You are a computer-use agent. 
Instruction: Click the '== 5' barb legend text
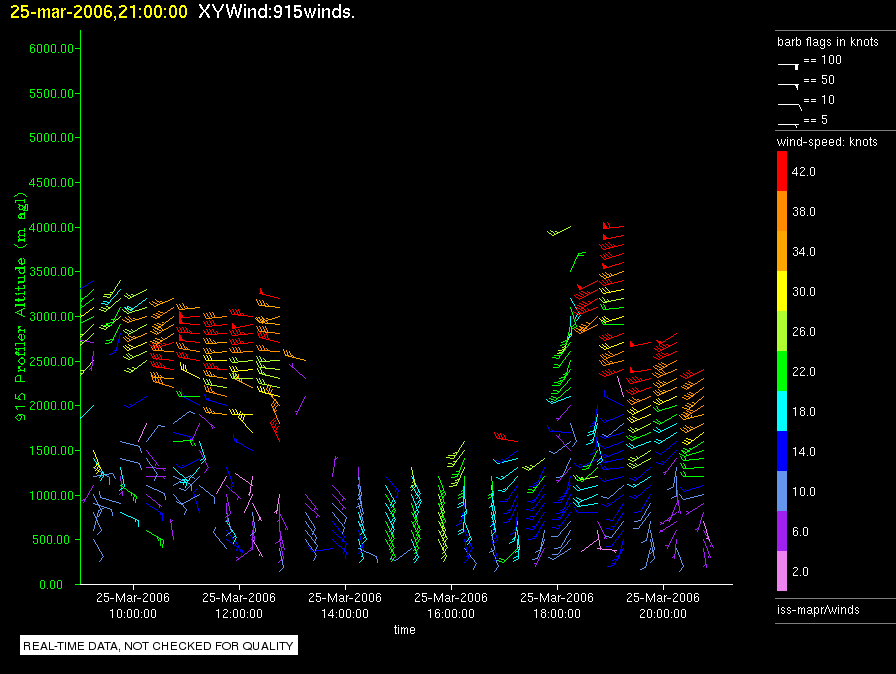pos(815,120)
